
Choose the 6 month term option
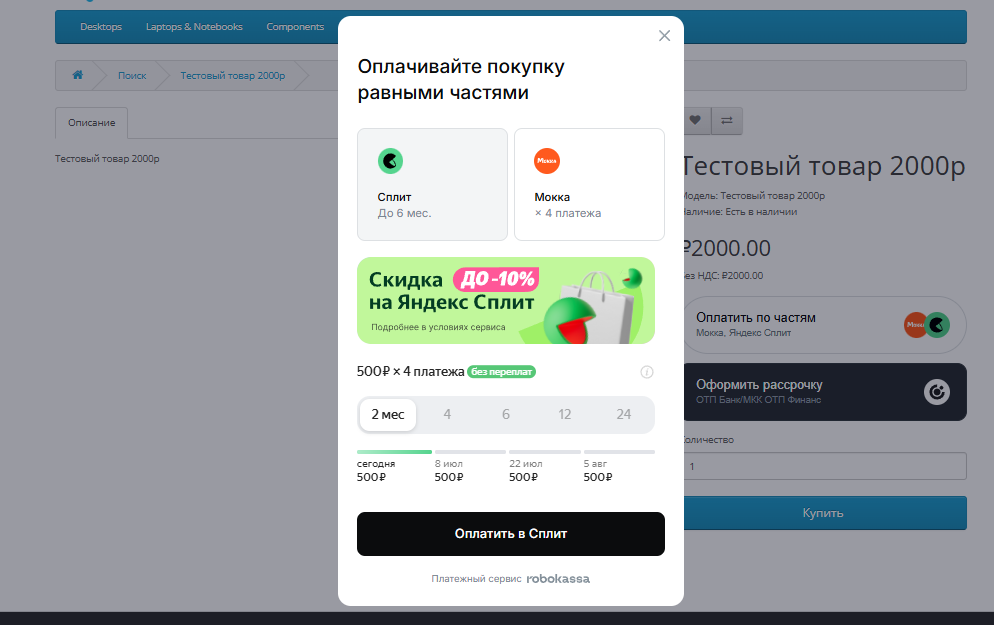click(506, 415)
